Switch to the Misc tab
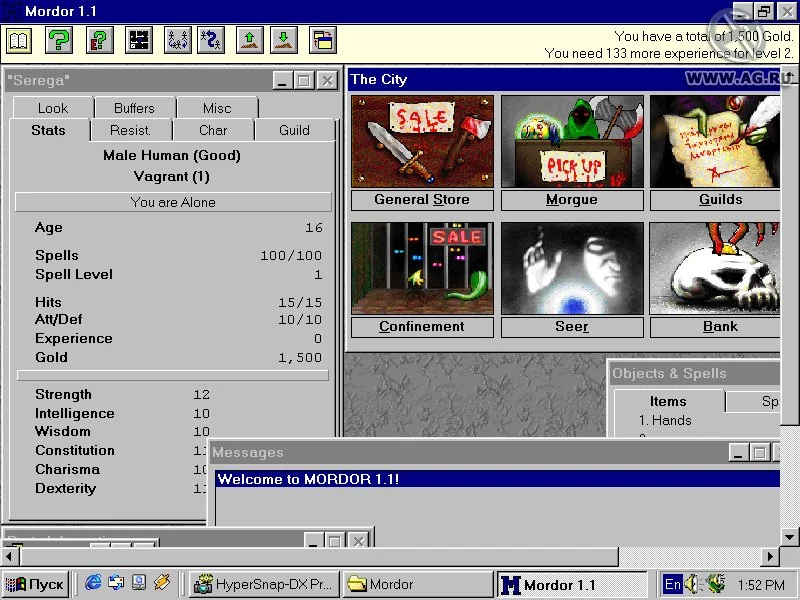The height and width of the screenshot is (600, 800). click(217, 108)
